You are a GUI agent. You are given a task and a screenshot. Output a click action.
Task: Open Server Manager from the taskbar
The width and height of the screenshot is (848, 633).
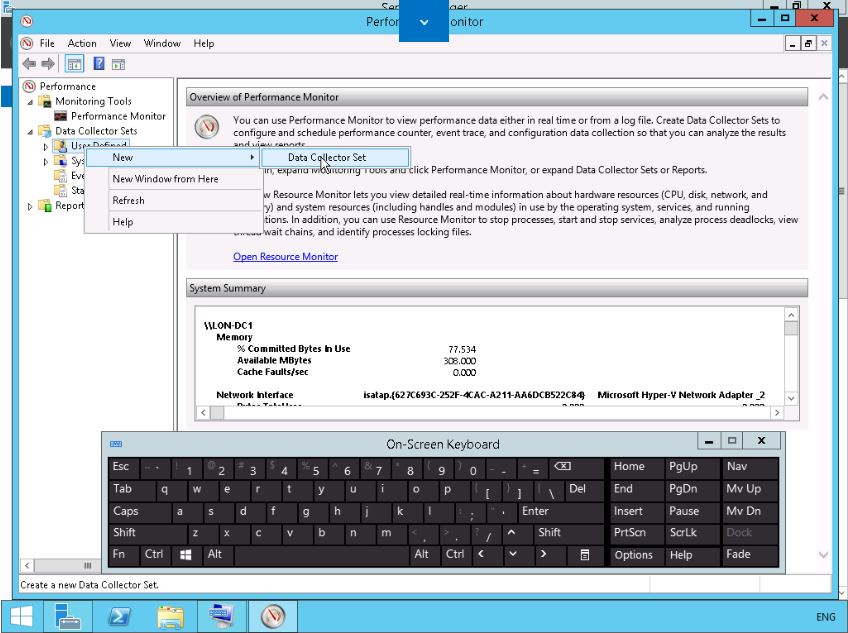pyautogui.click(x=67, y=616)
